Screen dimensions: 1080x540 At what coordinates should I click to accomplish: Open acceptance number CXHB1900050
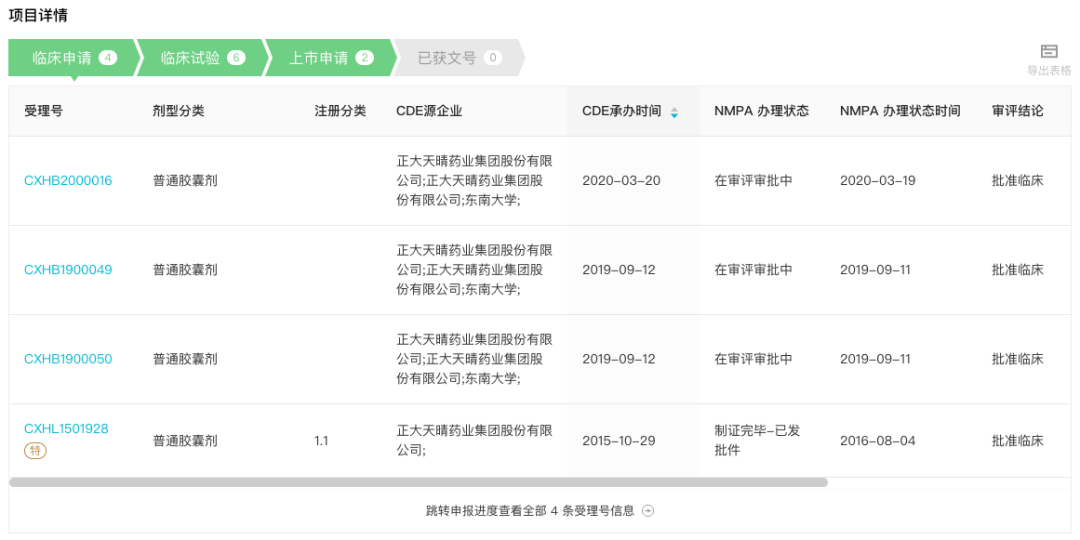68,359
